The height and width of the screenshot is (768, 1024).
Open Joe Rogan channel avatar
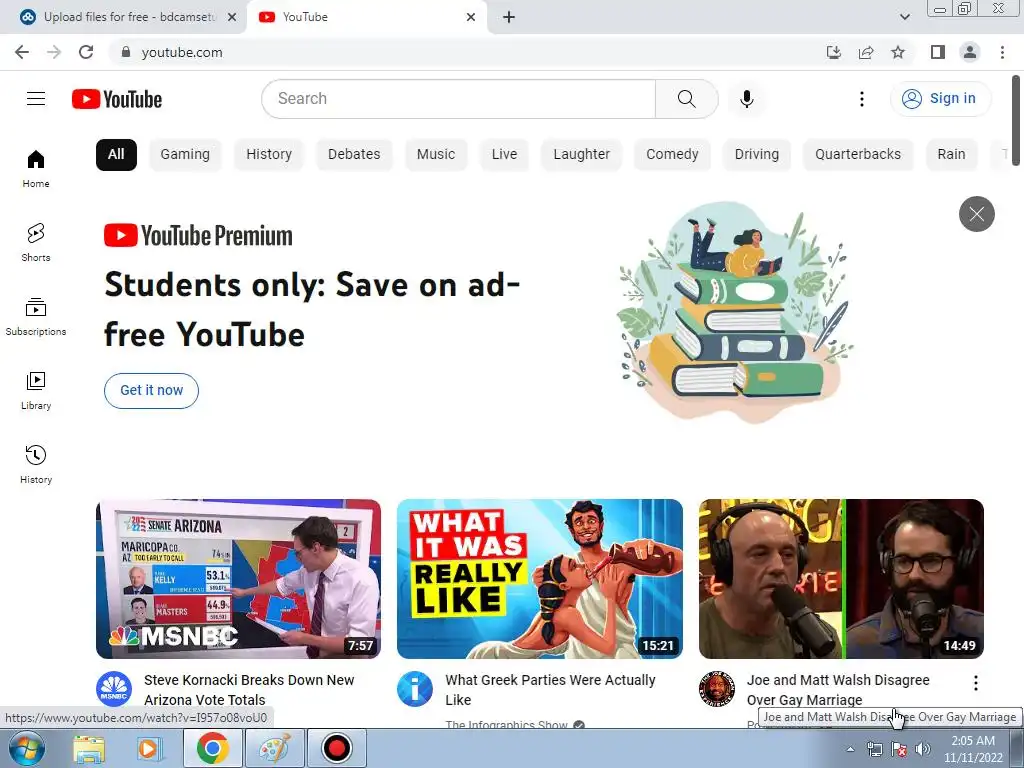(x=716, y=689)
